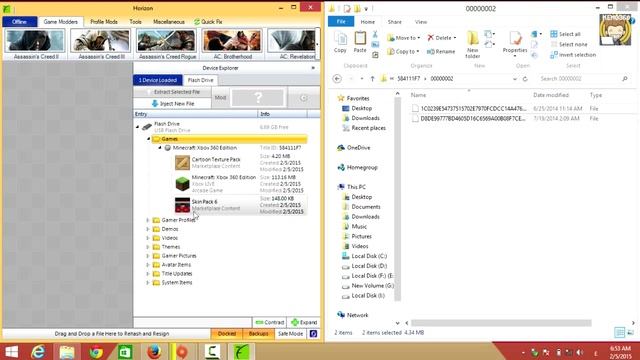The width and height of the screenshot is (640, 360).
Task: Click Select all in ribbon
Action: [565, 34]
